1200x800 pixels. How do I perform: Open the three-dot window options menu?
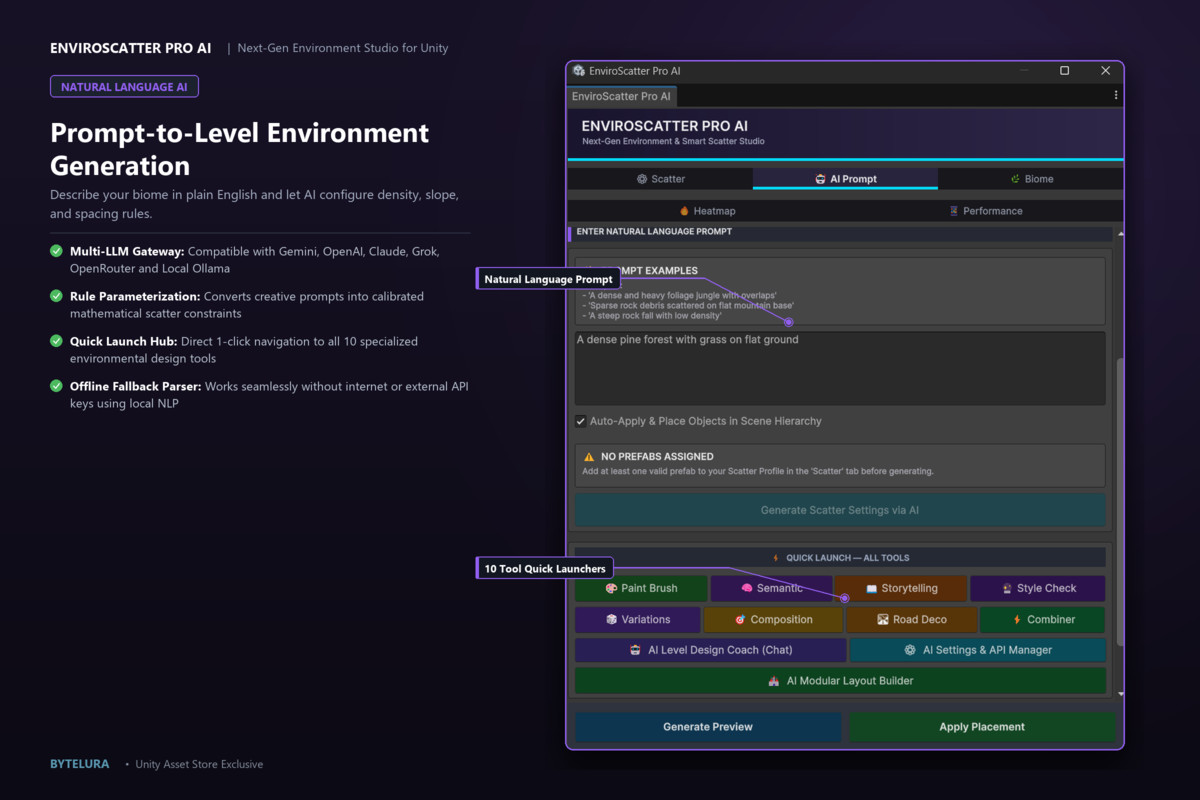1116,96
